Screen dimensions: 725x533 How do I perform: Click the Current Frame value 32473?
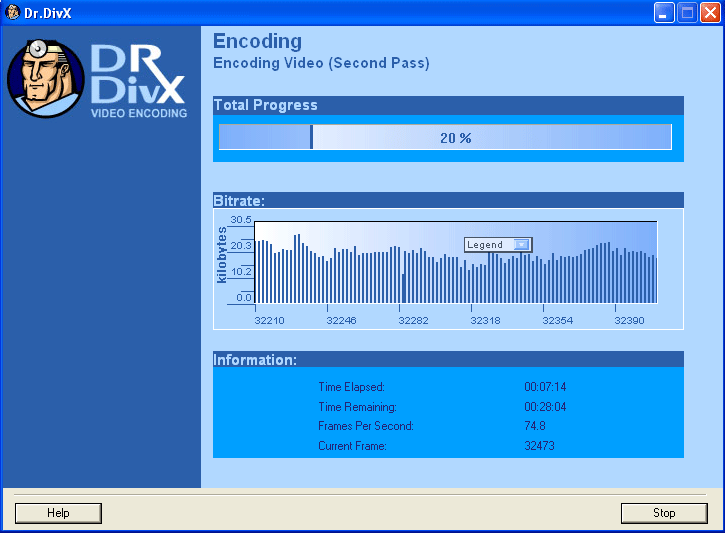[x=539, y=446]
